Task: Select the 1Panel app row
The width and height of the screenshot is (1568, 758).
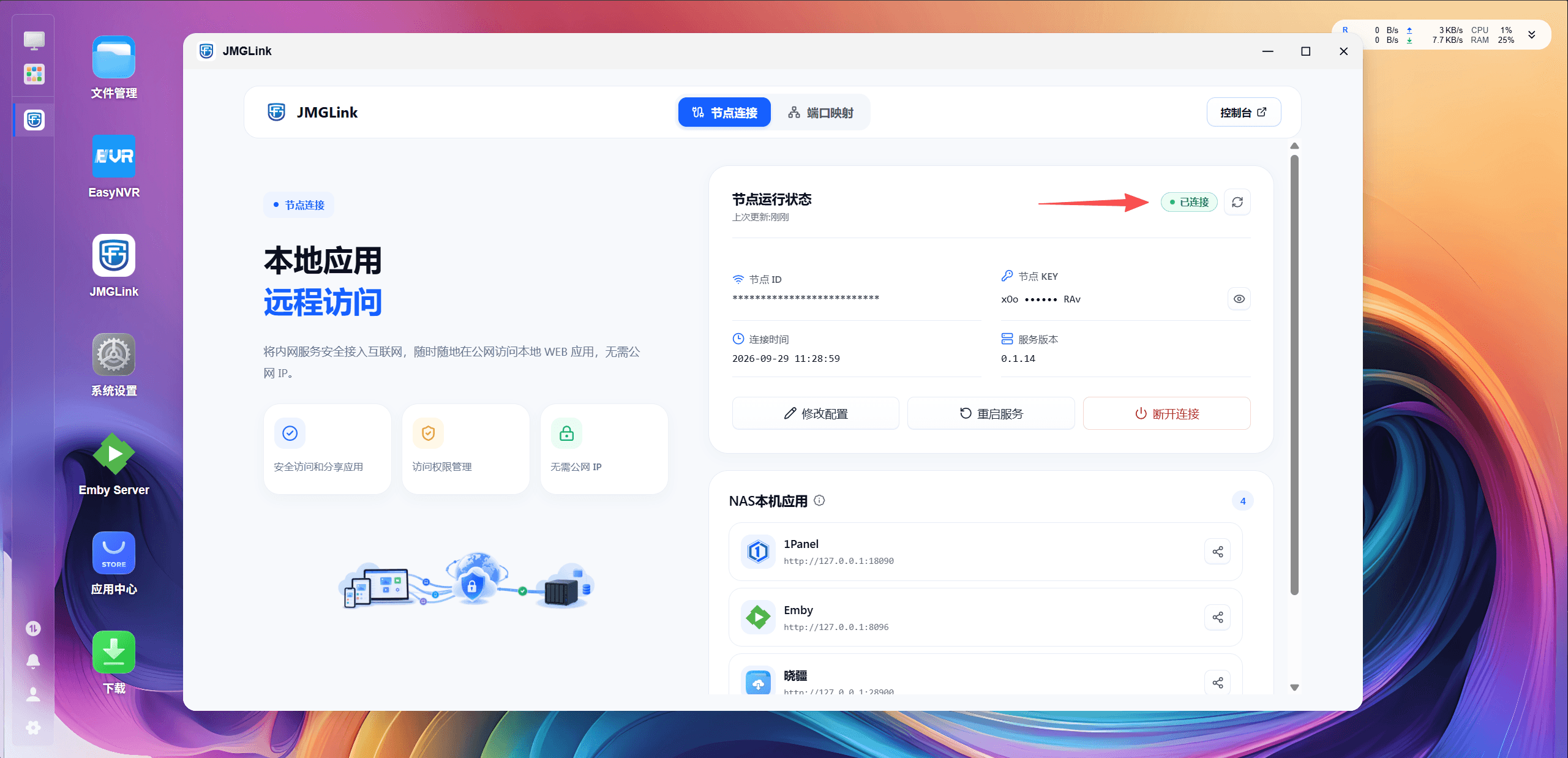Action: pyautogui.click(x=985, y=552)
